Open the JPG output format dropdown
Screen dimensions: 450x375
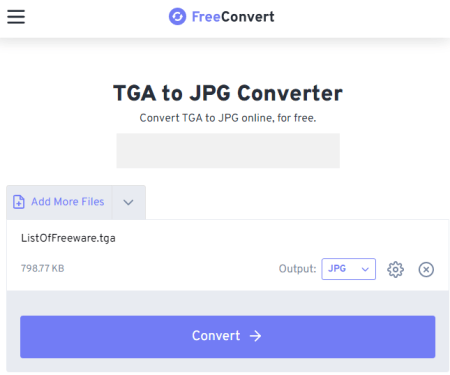[x=348, y=269]
